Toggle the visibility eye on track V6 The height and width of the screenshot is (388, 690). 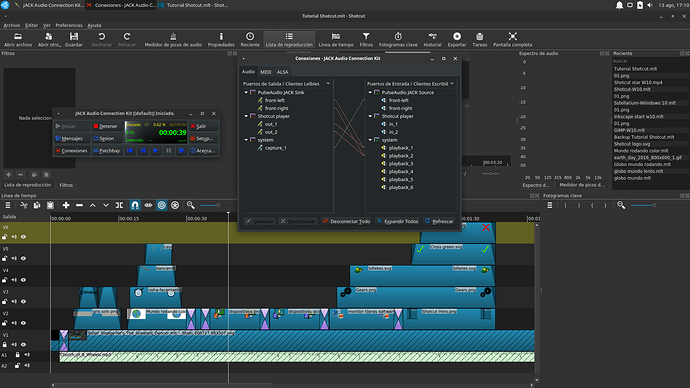click(x=24, y=237)
